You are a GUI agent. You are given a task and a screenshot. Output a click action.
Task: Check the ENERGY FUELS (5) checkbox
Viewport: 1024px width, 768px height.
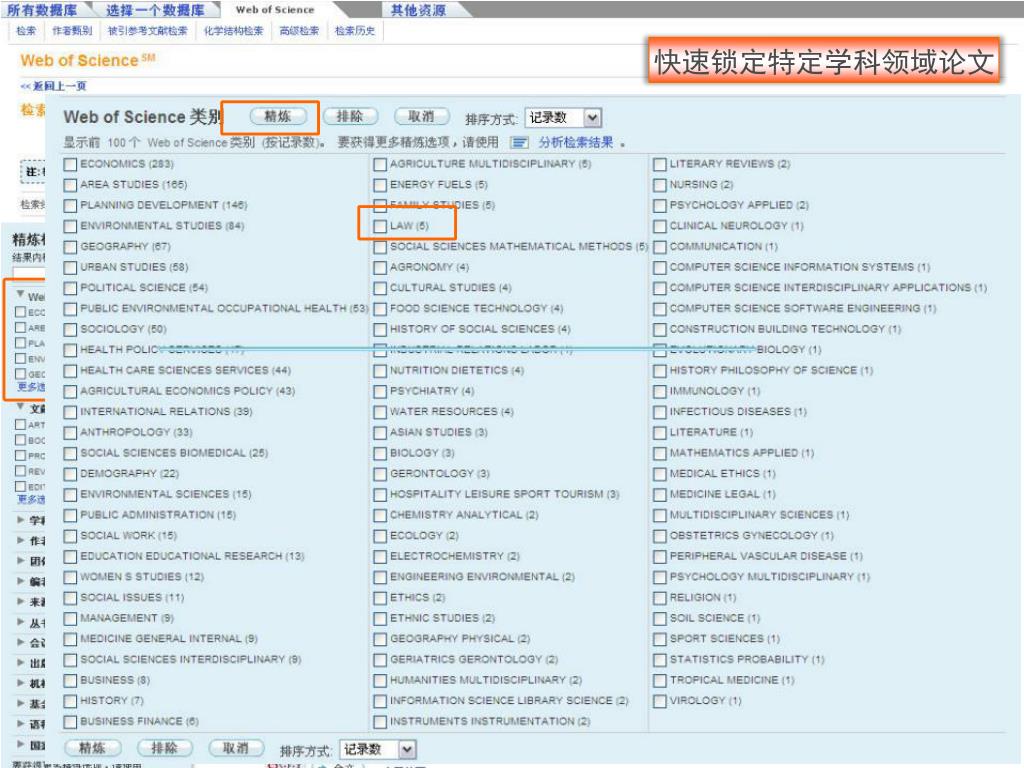click(380, 185)
